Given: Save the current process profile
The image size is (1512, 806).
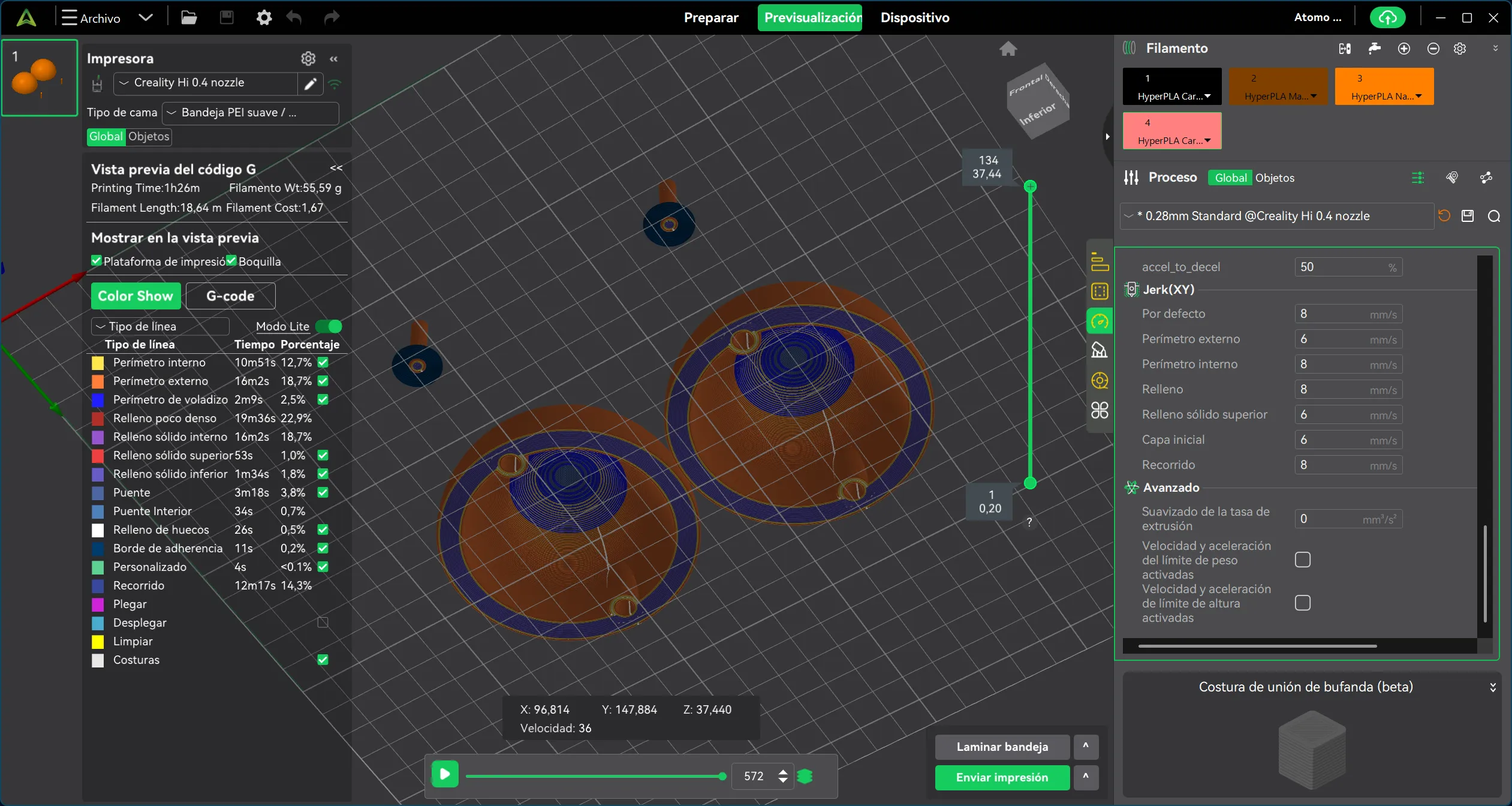Looking at the screenshot, I should pos(1467,216).
